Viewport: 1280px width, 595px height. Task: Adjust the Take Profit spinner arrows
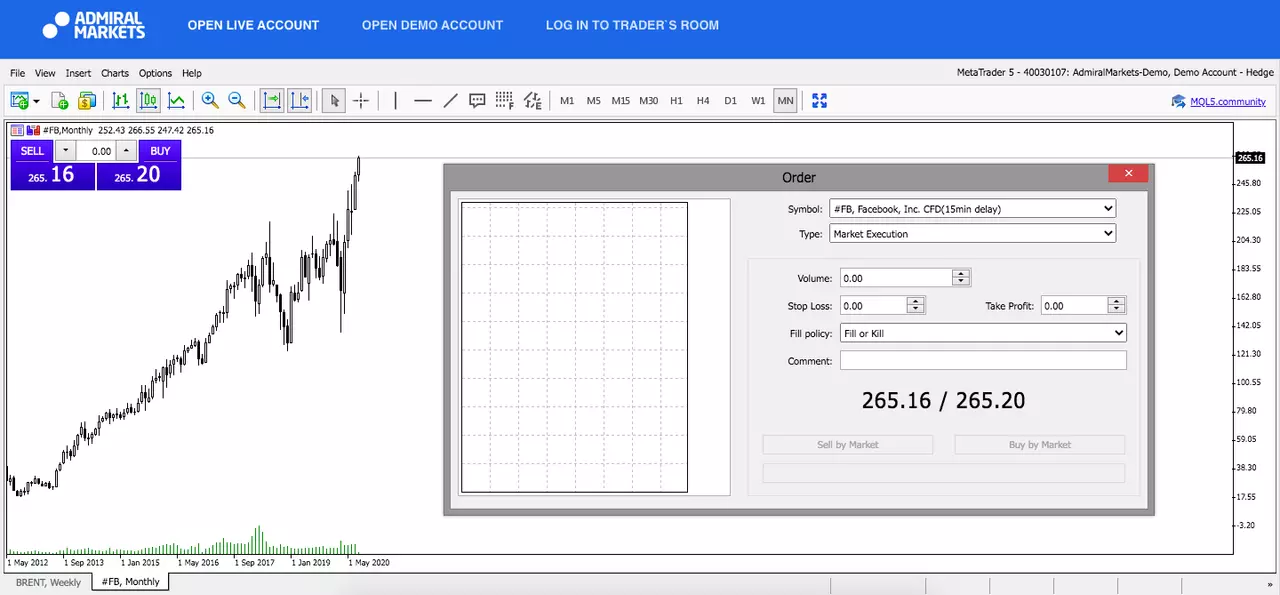coord(1116,306)
